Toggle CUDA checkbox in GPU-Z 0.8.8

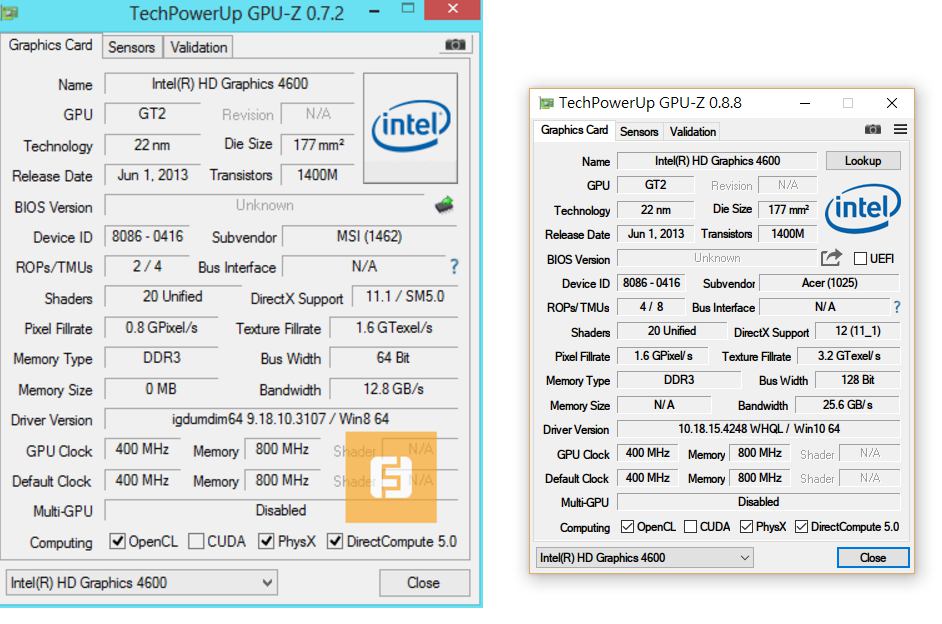(x=690, y=527)
